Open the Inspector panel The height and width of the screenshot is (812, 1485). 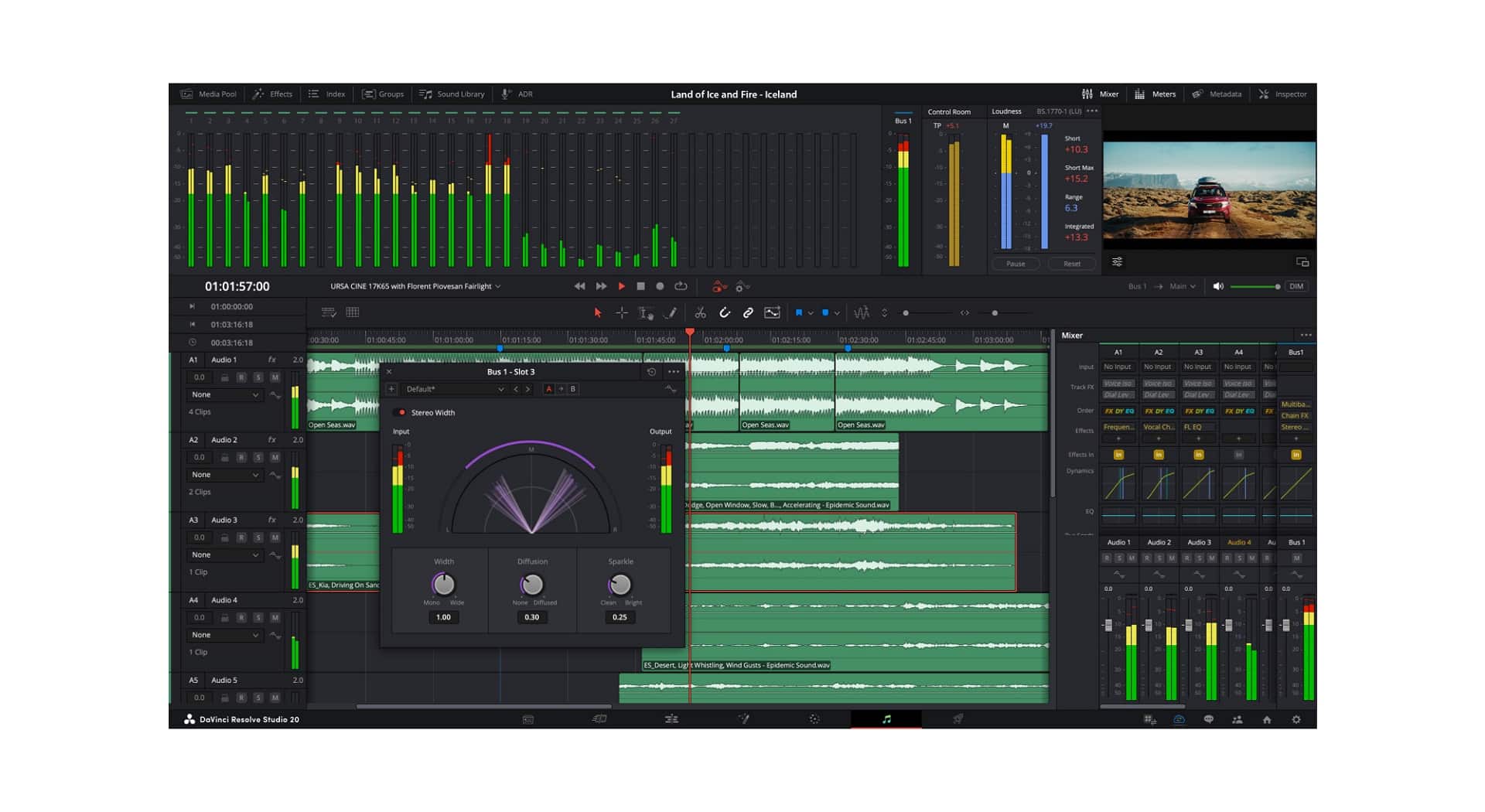[1282, 94]
